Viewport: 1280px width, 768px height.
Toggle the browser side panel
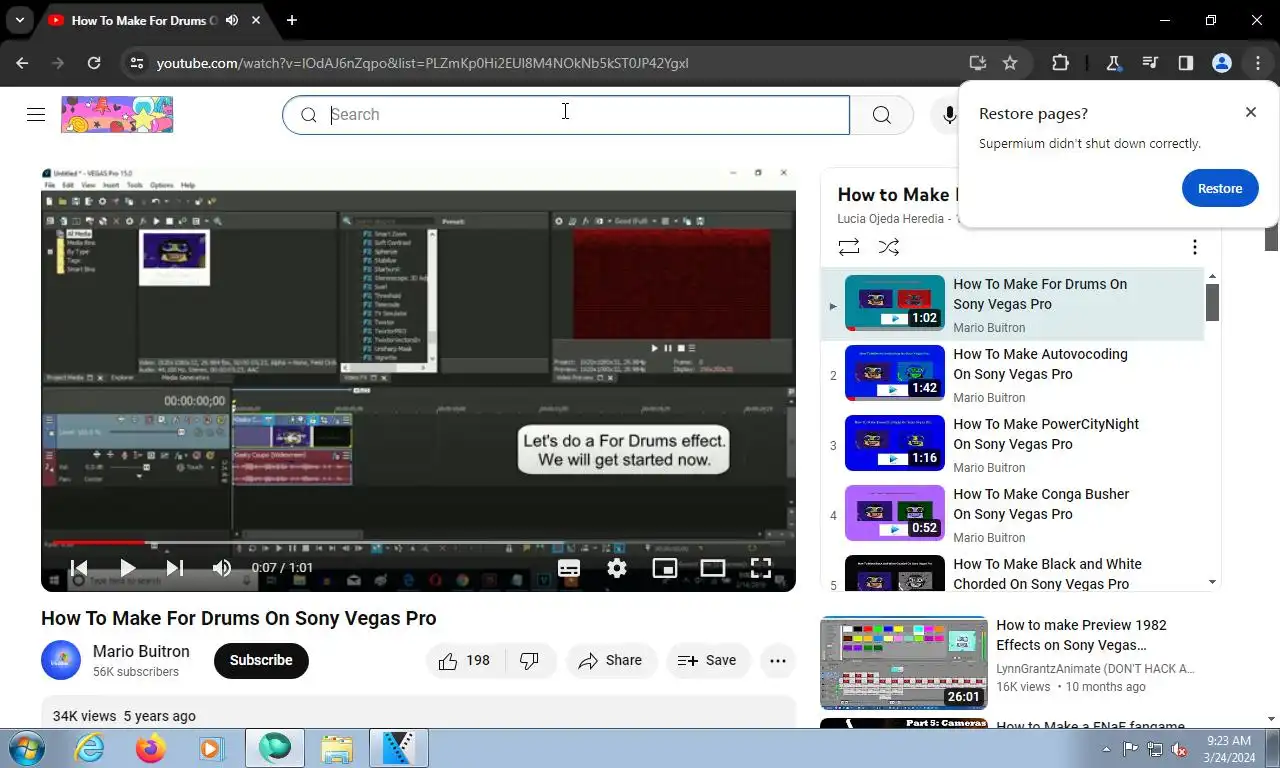pyautogui.click(x=1186, y=63)
